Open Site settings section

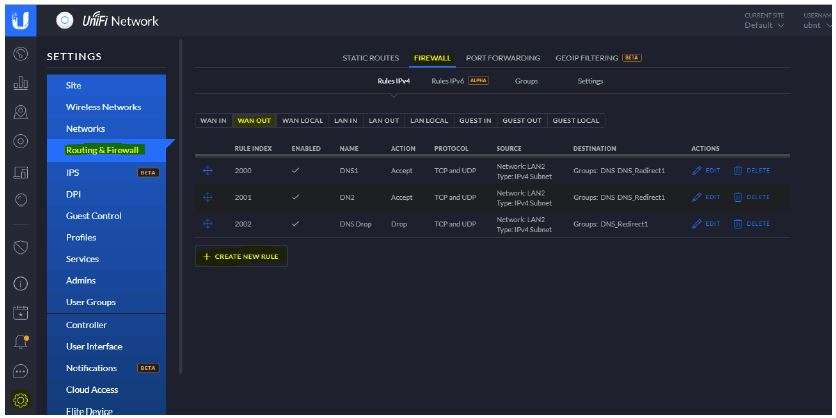tap(107, 85)
